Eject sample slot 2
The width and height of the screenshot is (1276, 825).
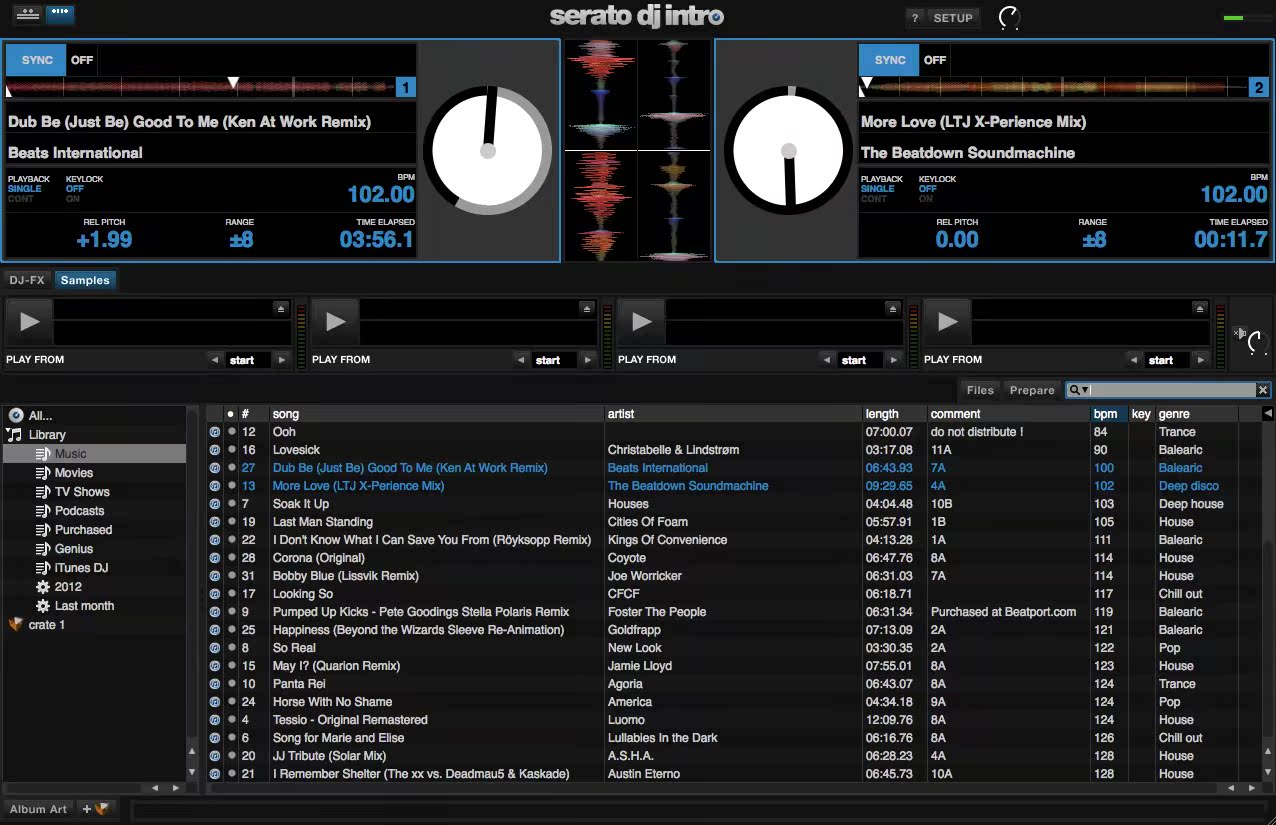click(587, 309)
